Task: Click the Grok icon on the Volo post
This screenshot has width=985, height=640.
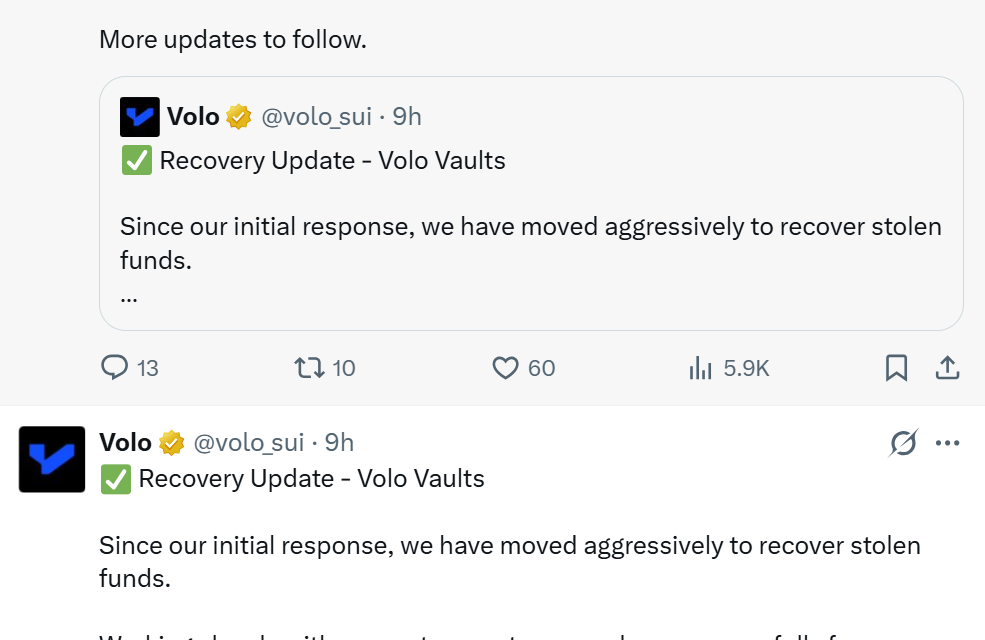Action: 903,442
